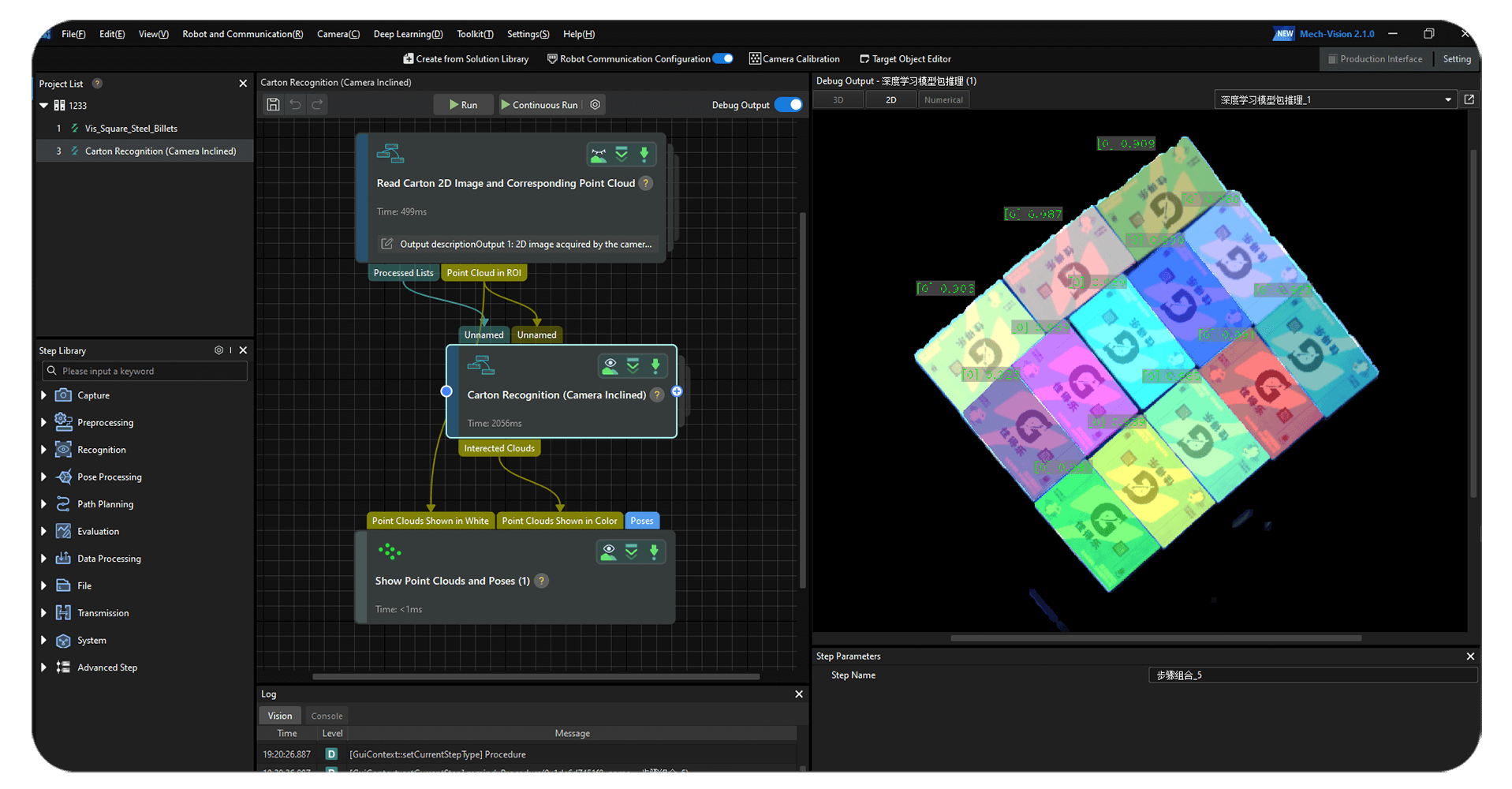
Task: Open the Deep Learning menu
Action: point(408,34)
